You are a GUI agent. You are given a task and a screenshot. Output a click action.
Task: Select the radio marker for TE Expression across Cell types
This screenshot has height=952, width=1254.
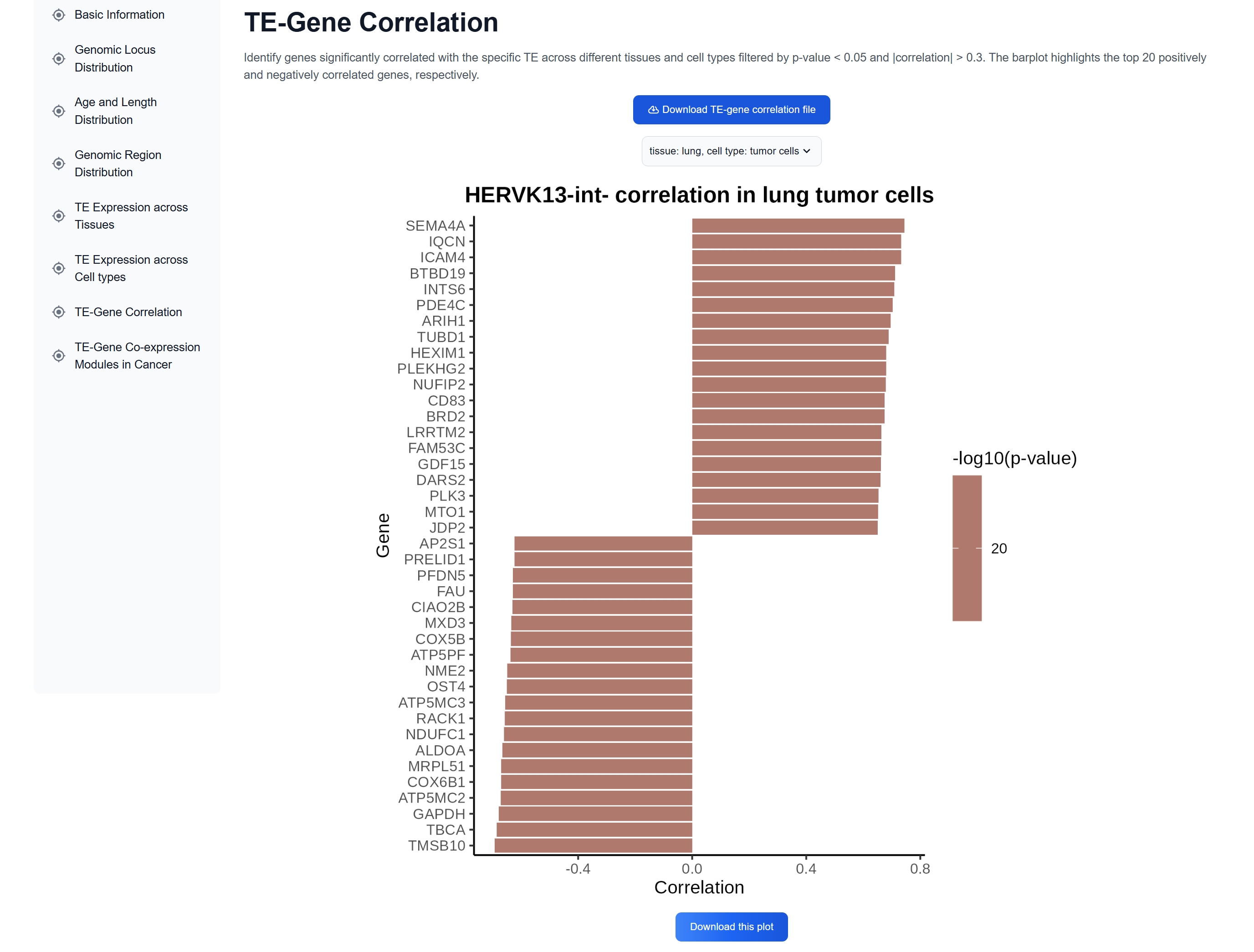pos(58,268)
